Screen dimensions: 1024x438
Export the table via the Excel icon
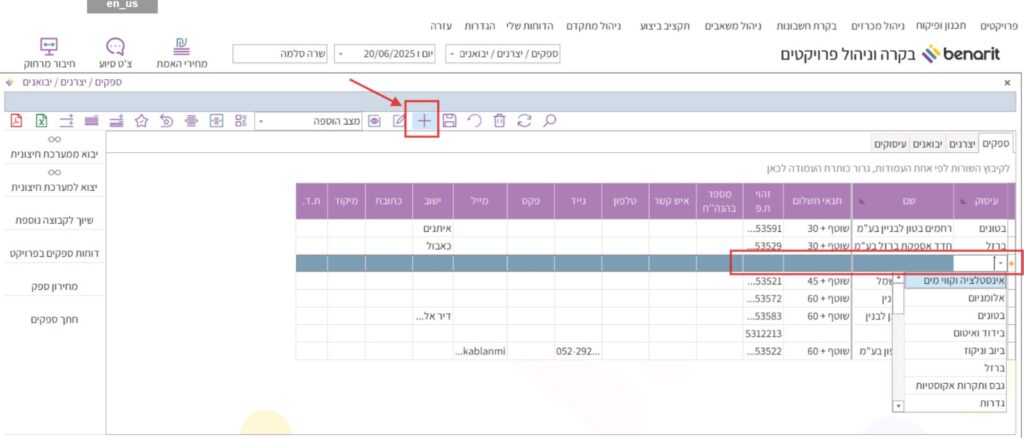[x=41, y=121]
